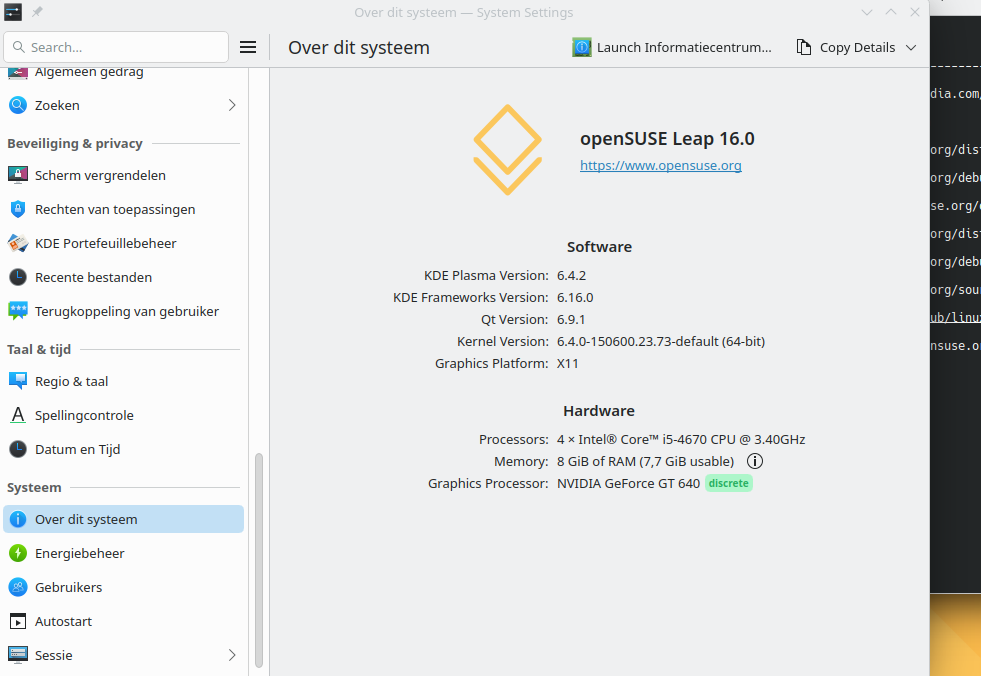Open Regio & taal settings
Viewport: 981px width, 676px height.
click(71, 381)
